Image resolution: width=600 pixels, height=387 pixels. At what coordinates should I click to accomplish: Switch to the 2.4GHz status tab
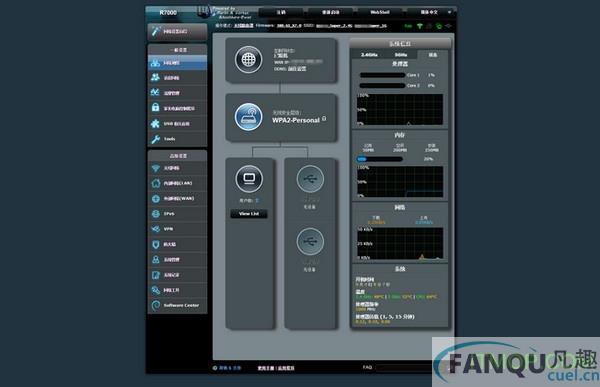pos(369,55)
